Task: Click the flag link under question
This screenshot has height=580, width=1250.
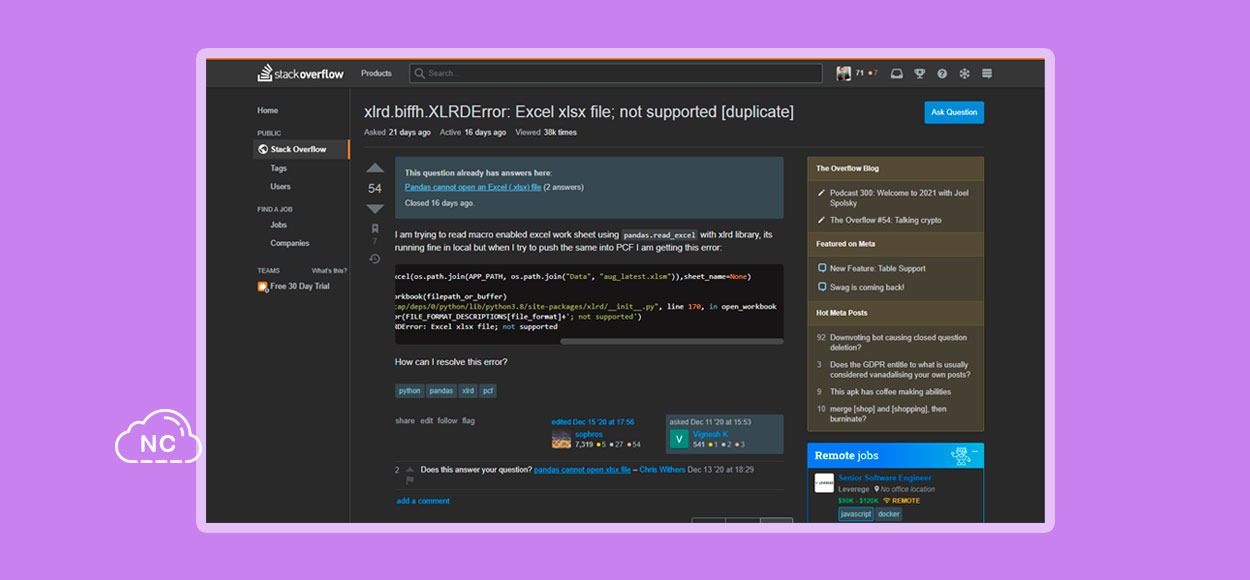Action: [468, 421]
